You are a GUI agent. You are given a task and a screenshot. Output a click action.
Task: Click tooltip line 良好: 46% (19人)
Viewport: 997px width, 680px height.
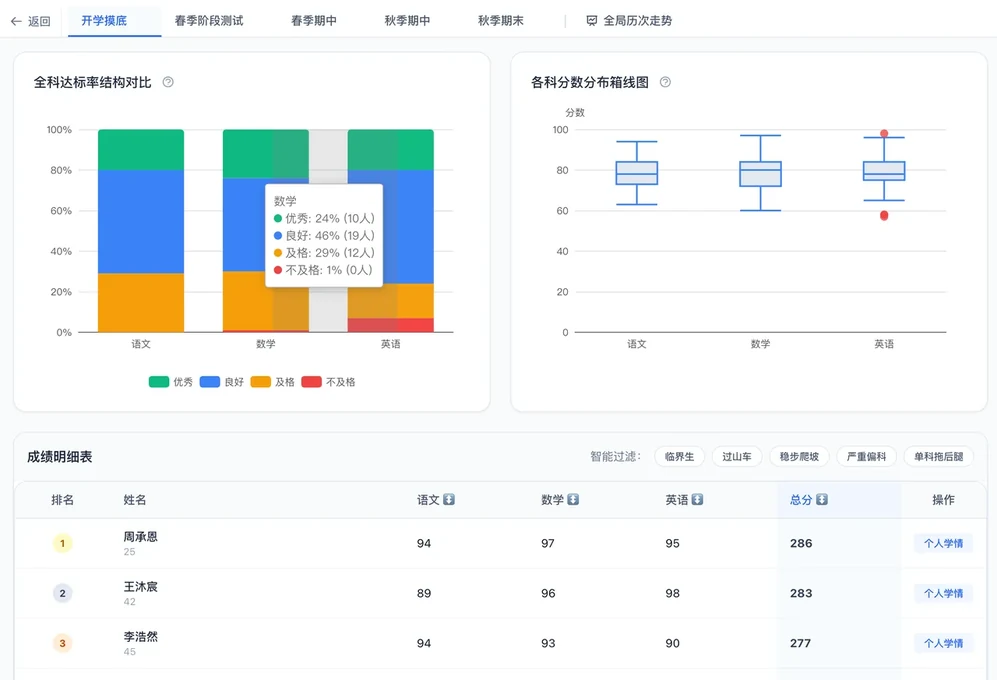coord(324,235)
